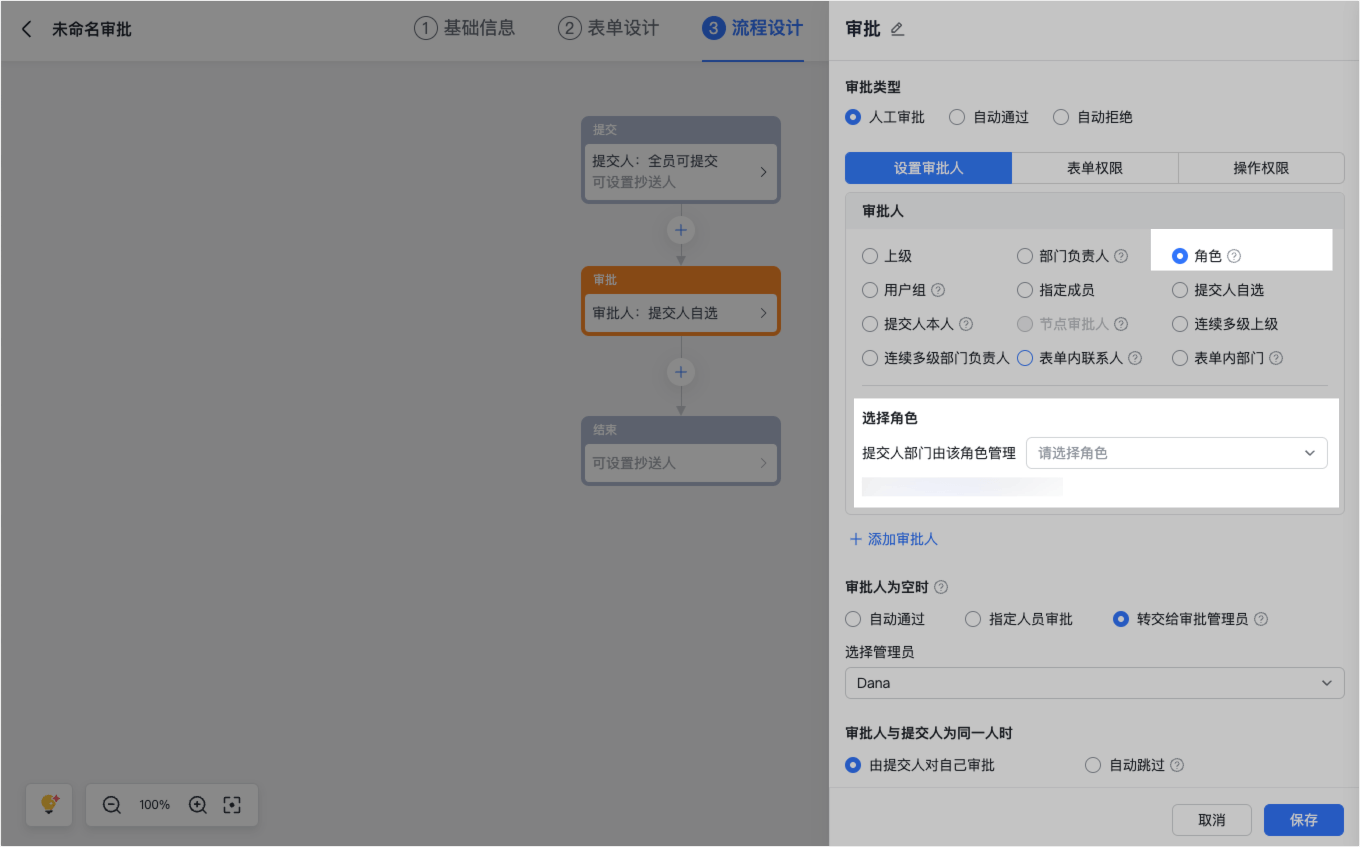Expand the 提交人：全员可提交 node chevron
The height and width of the screenshot is (847, 1360).
763,172
